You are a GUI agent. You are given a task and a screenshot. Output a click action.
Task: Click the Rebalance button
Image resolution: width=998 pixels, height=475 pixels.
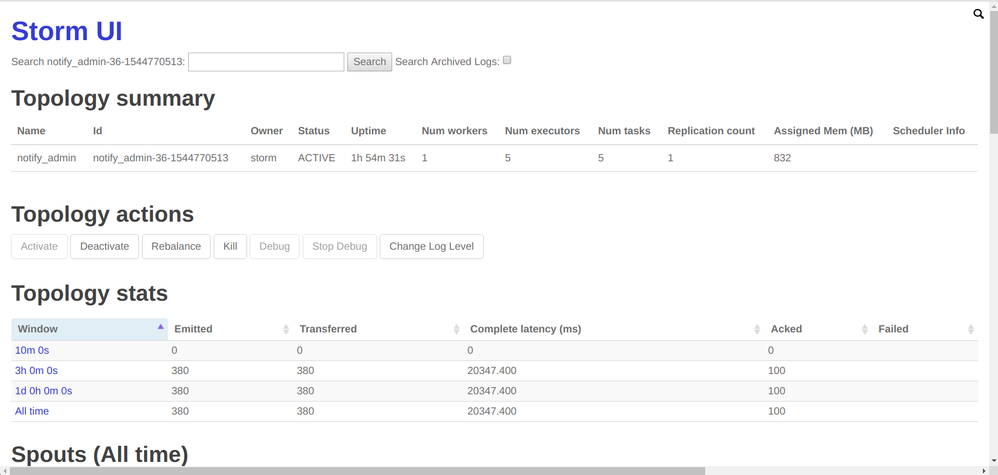coord(176,246)
